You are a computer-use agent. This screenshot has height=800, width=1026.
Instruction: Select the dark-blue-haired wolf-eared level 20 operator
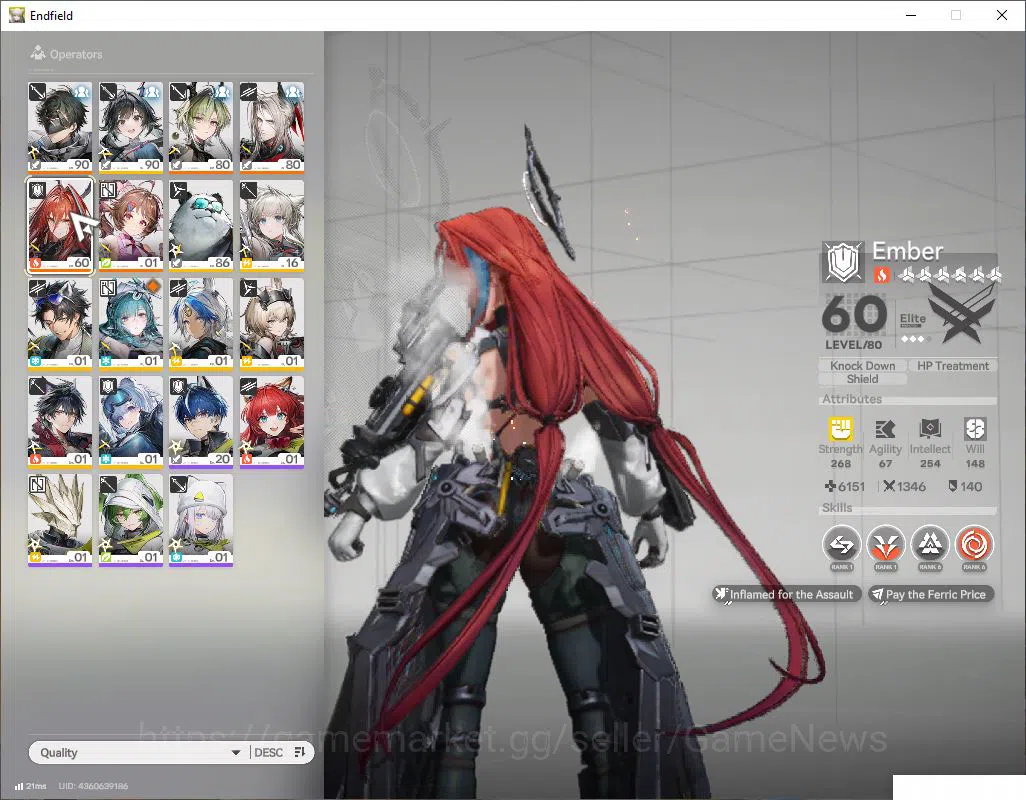coord(201,422)
